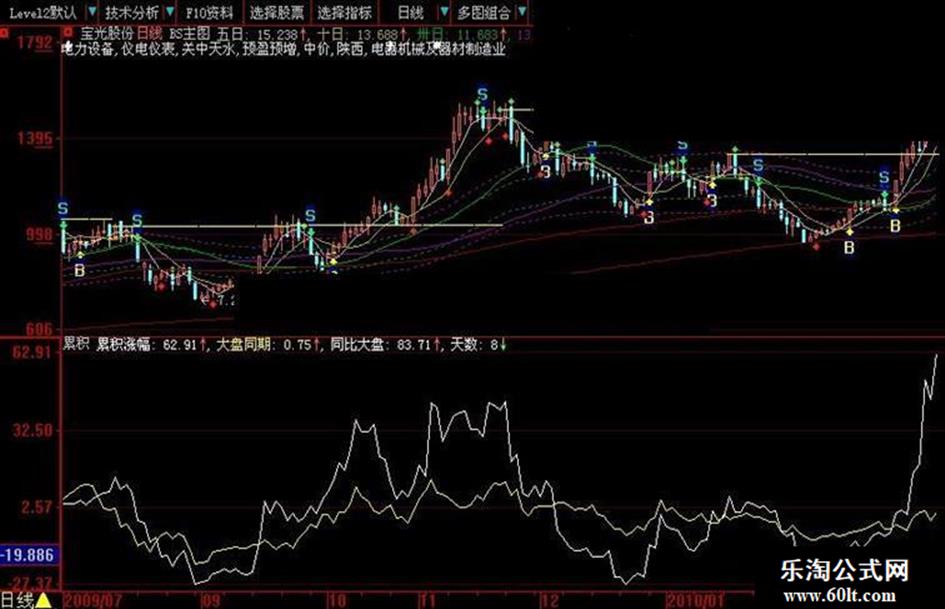Screen dimensions: 945x609
Task: Select the 日线 period in top toolbar
Action: [x=412, y=11]
